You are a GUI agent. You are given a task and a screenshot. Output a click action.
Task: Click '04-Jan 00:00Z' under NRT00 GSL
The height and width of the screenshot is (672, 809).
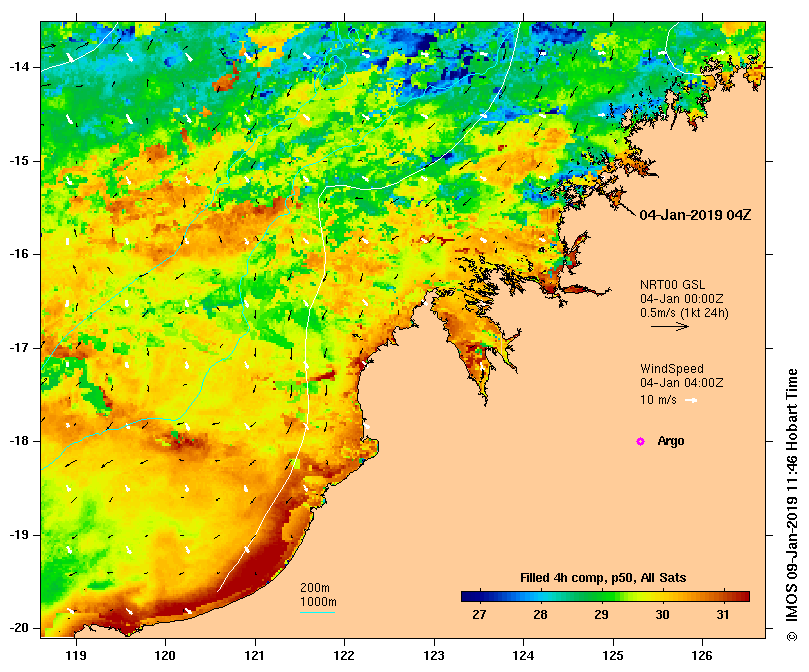[682, 299]
